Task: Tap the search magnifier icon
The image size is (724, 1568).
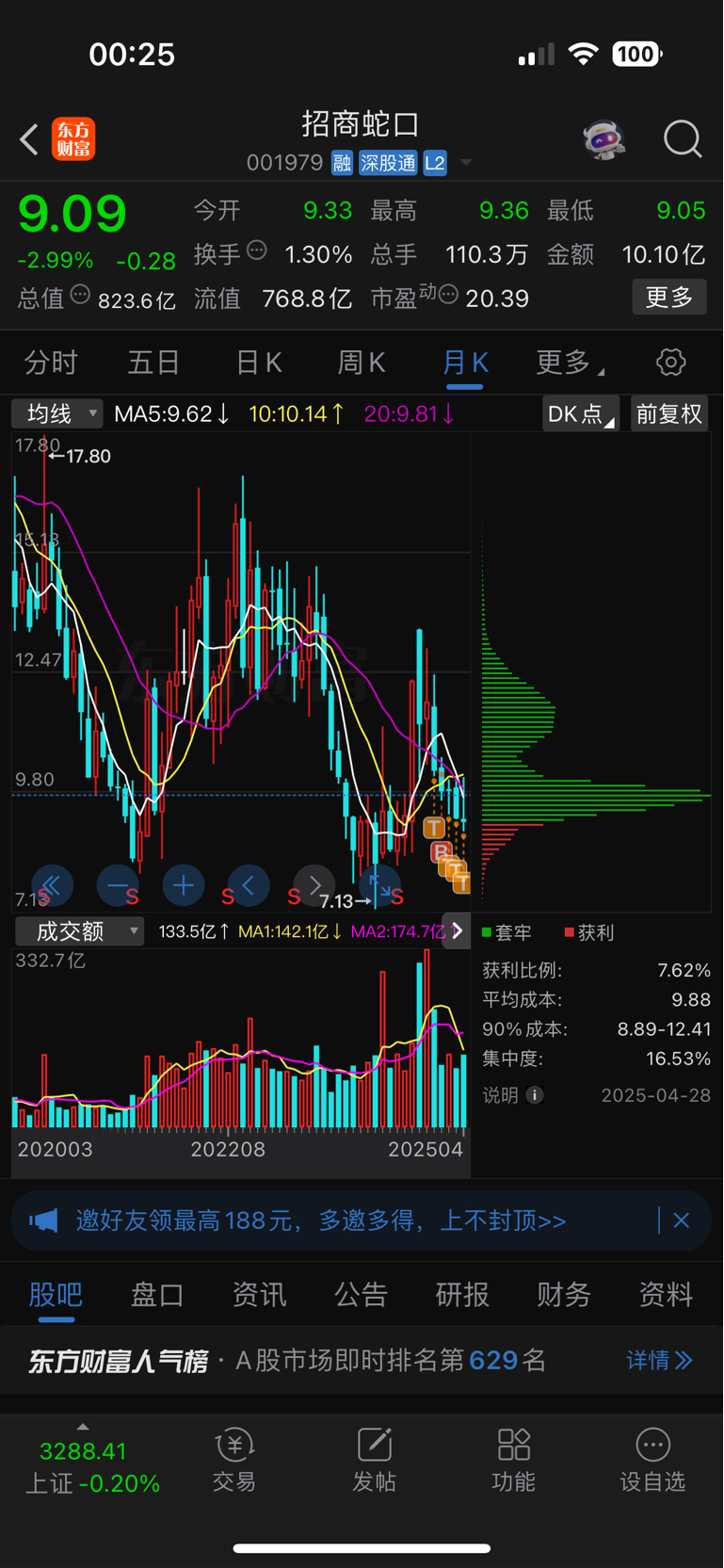Action: [x=683, y=139]
